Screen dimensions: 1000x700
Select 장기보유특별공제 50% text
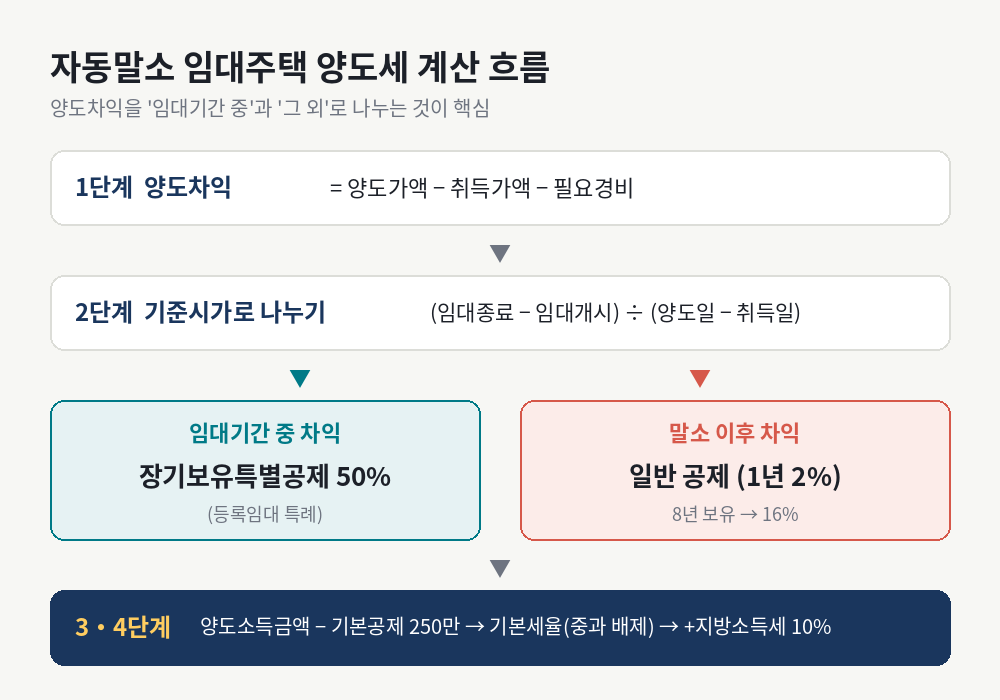click(265, 476)
